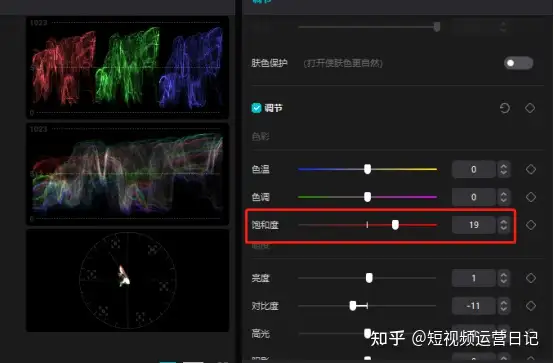
Task: Click keyframe diamond for 亮度 row
Action: click(531, 278)
